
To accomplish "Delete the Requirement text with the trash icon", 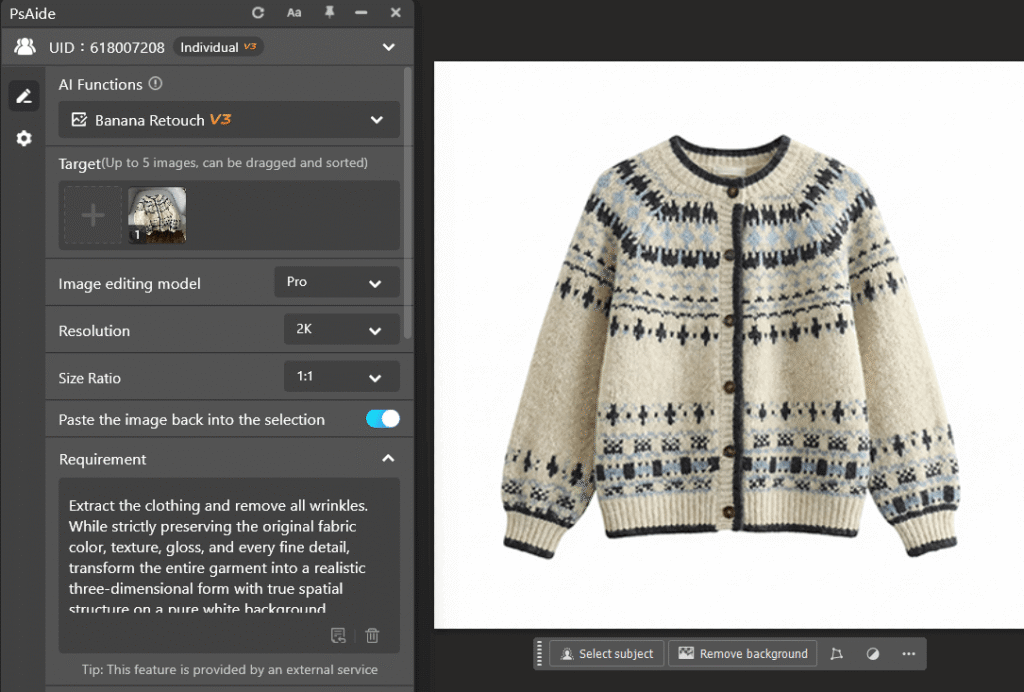I will [x=371, y=635].
